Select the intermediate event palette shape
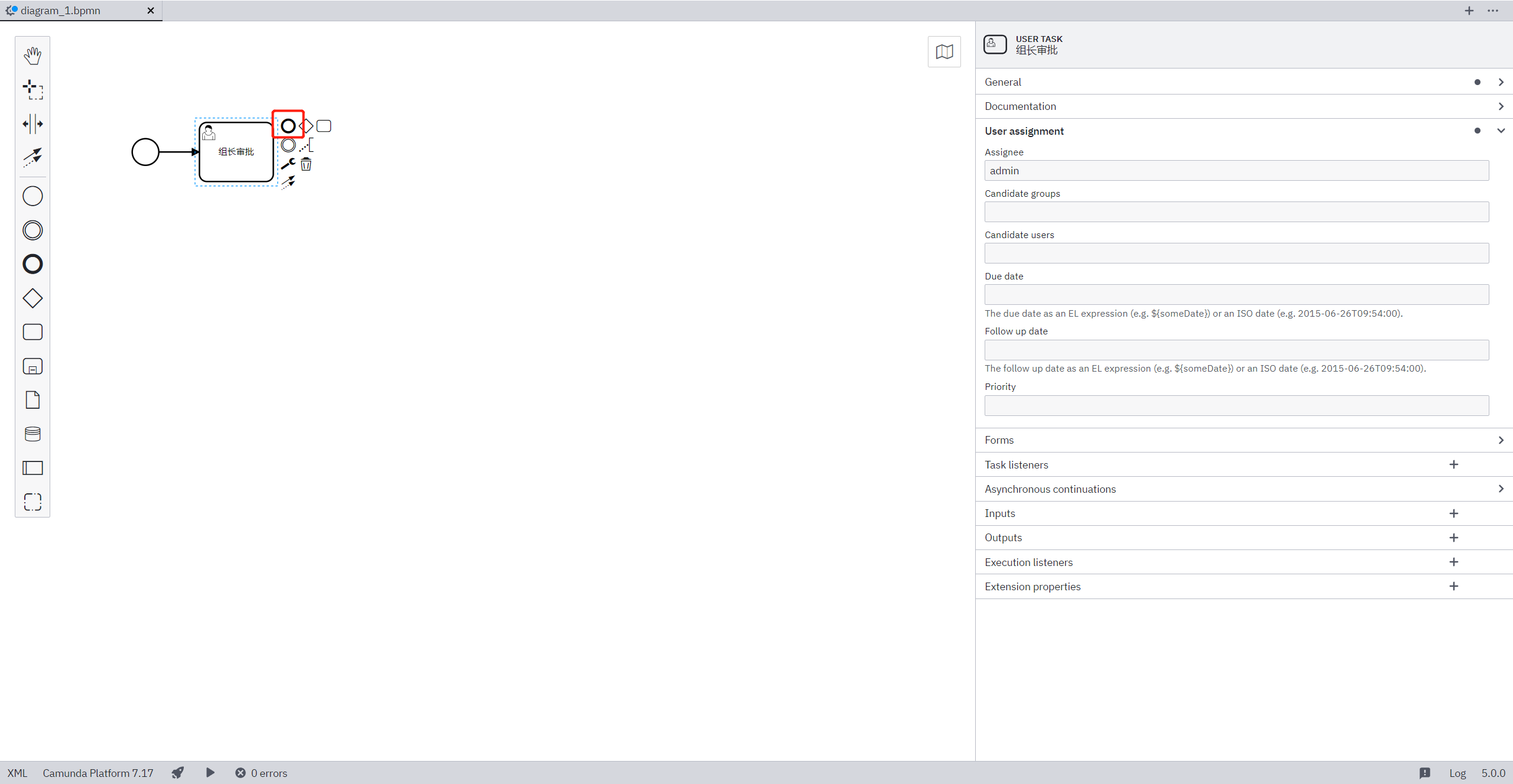1513x784 pixels. [x=33, y=230]
